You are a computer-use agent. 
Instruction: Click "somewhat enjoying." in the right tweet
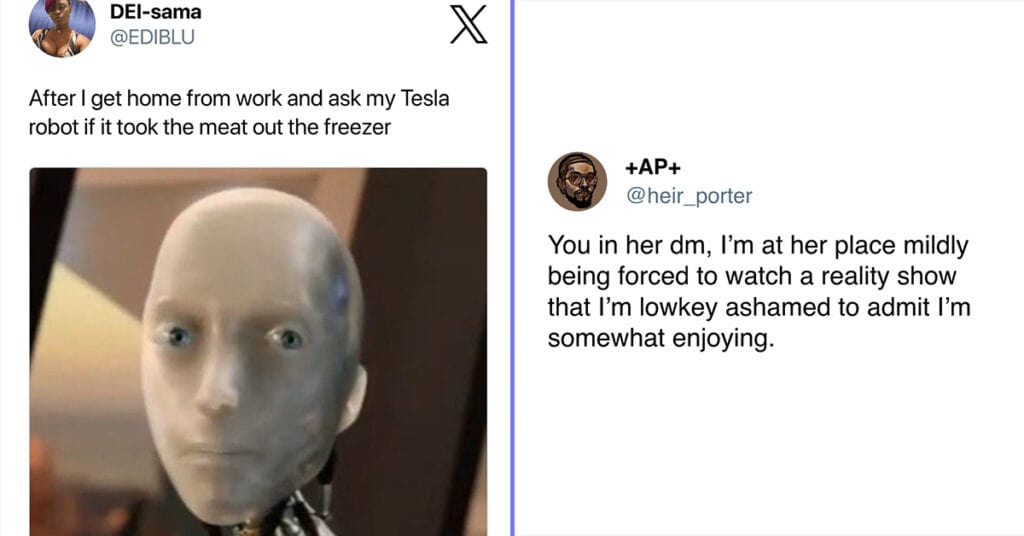point(660,339)
